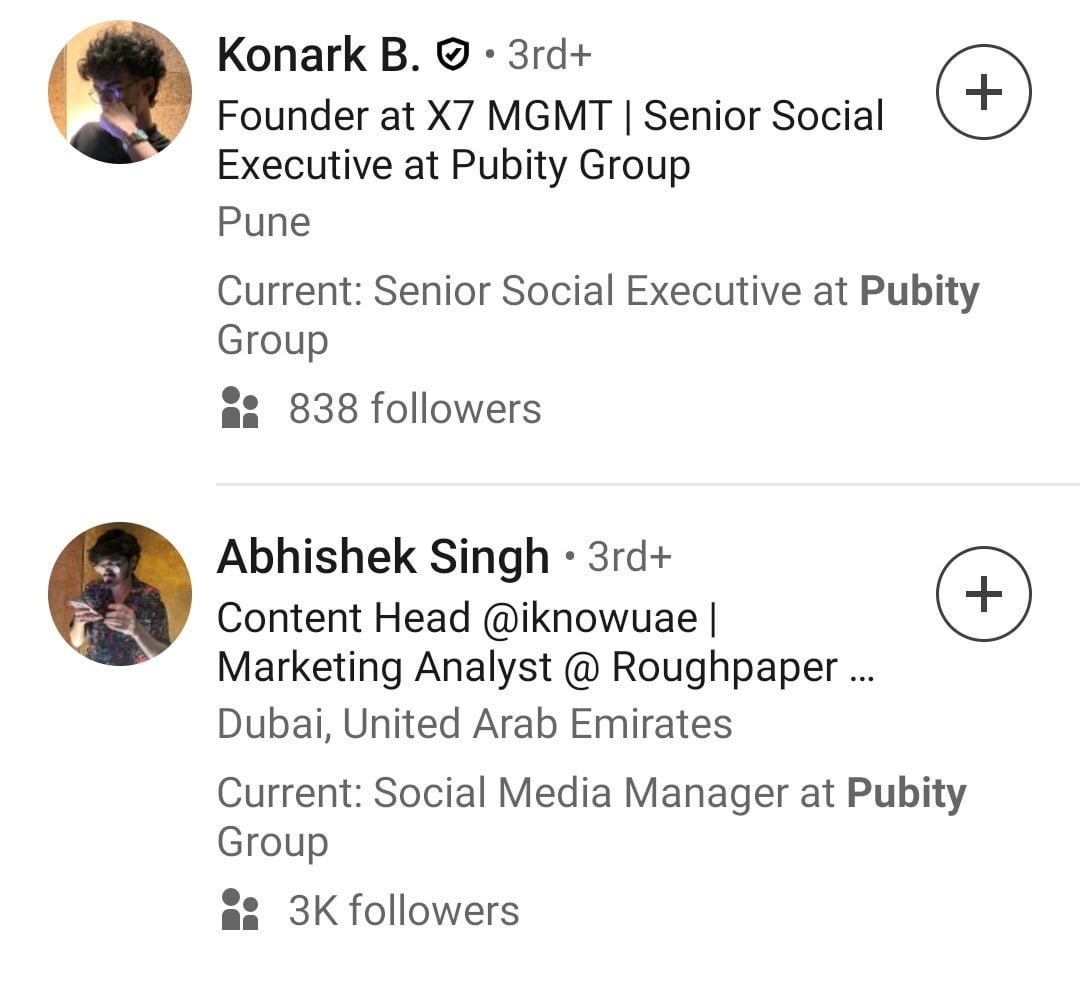Click the 3rd+ label next to Abhishek Singh

click(x=629, y=557)
